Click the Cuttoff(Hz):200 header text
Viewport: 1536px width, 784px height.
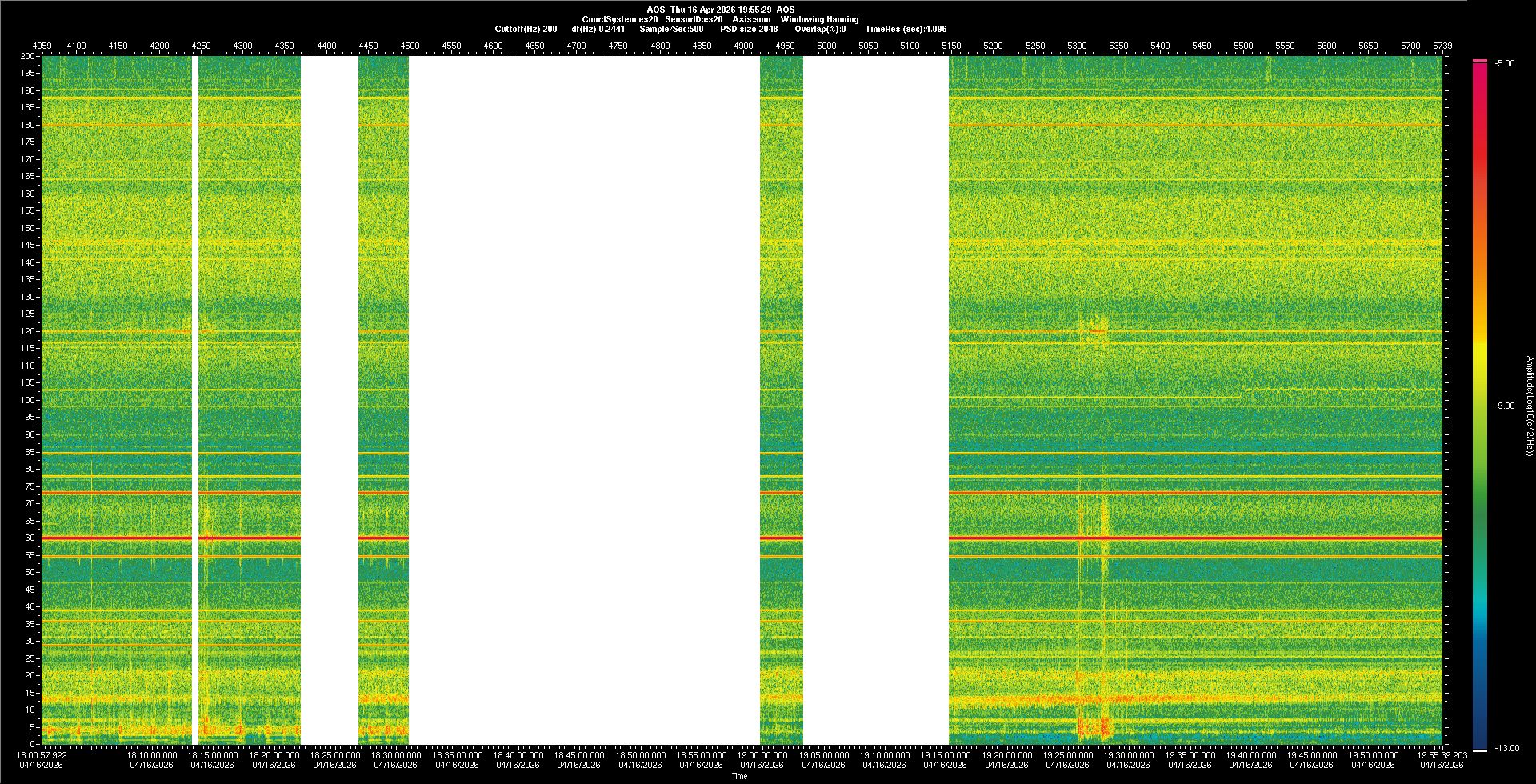[x=526, y=29]
